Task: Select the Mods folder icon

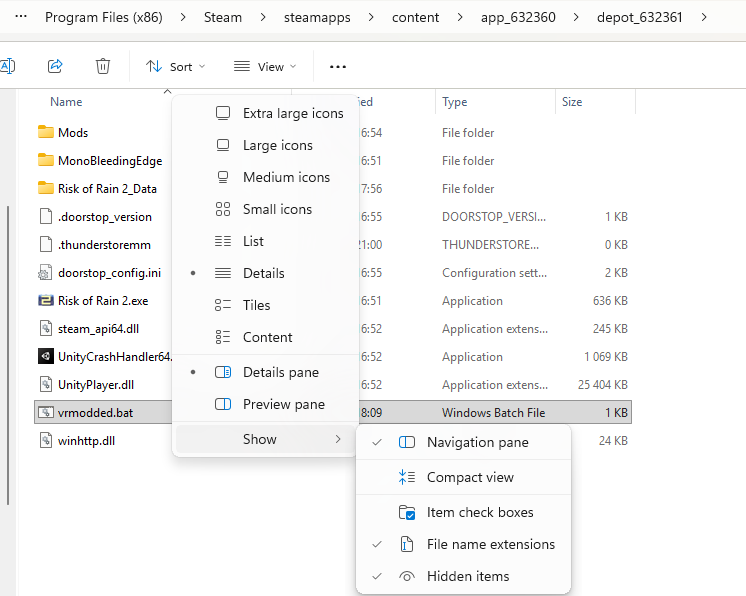Action: [x=46, y=132]
